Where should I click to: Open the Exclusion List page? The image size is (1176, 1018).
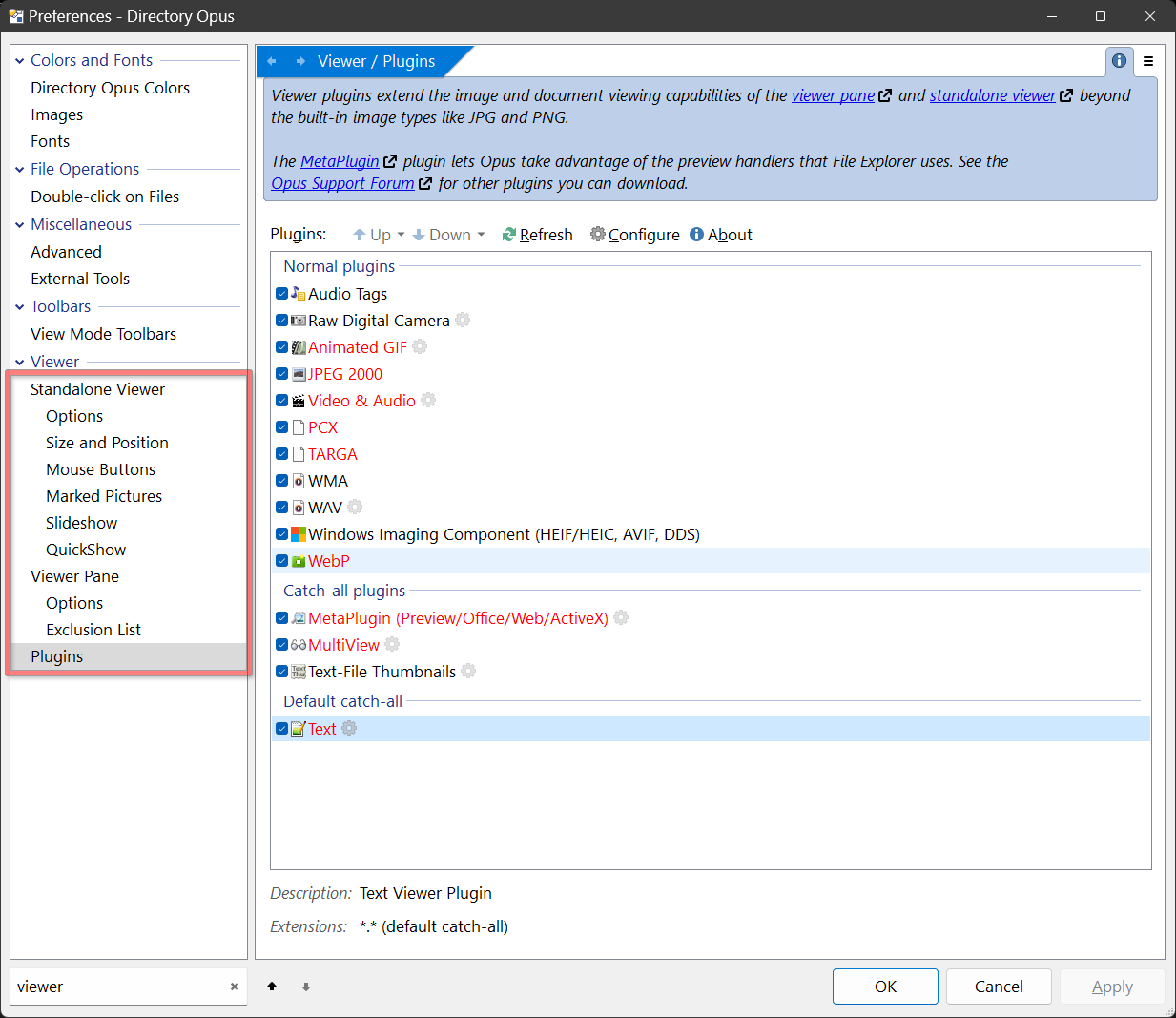(93, 630)
